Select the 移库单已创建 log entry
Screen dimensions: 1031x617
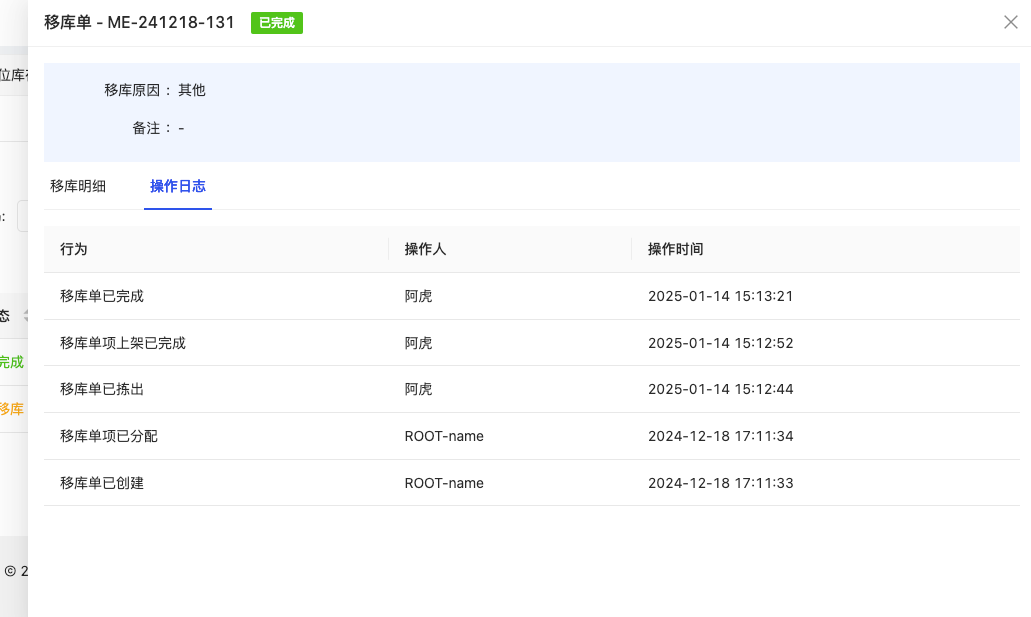click(x=102, y=483)
